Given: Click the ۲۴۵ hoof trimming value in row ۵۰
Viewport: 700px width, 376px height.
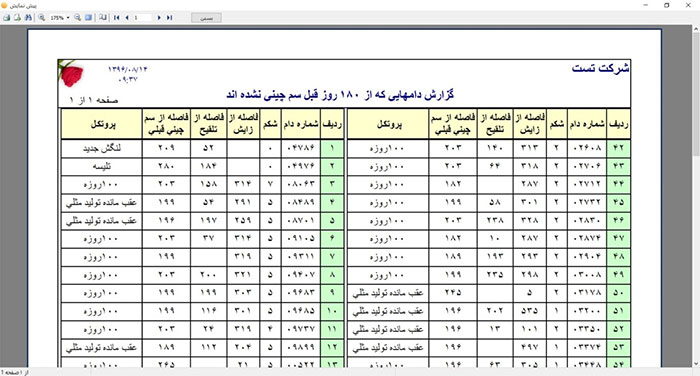Looking at the screenshot, I should point(453,292).
